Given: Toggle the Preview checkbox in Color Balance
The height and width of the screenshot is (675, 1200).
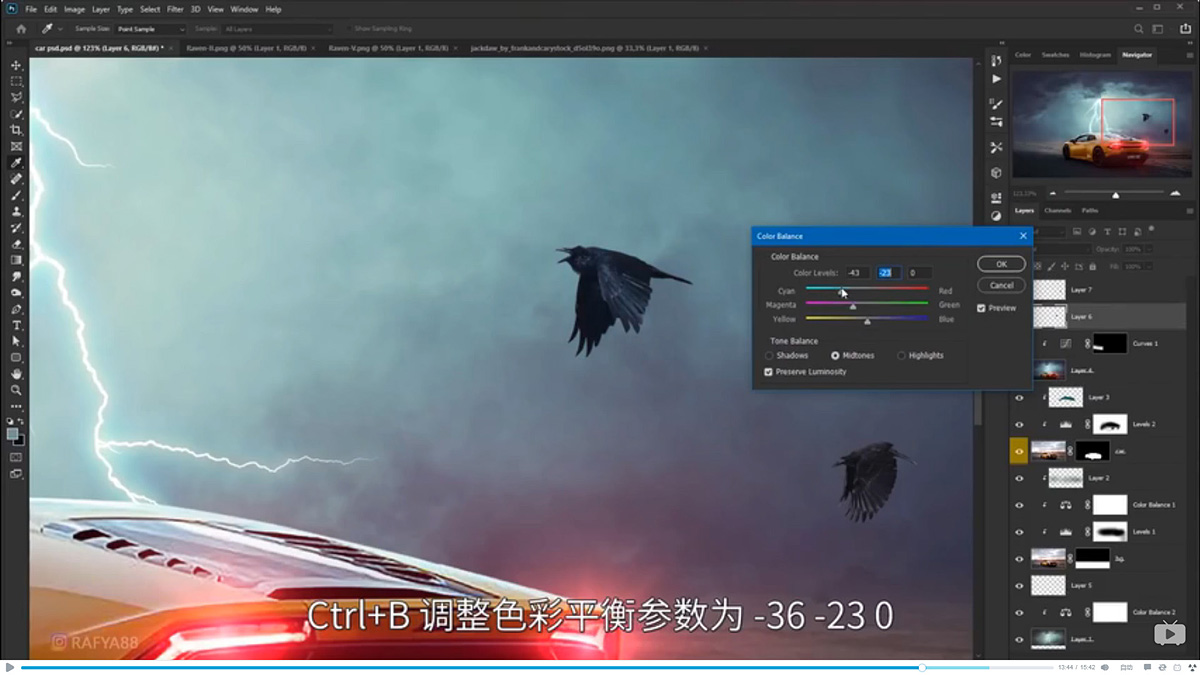Looking at the screenshot, I should pos(981,308).
